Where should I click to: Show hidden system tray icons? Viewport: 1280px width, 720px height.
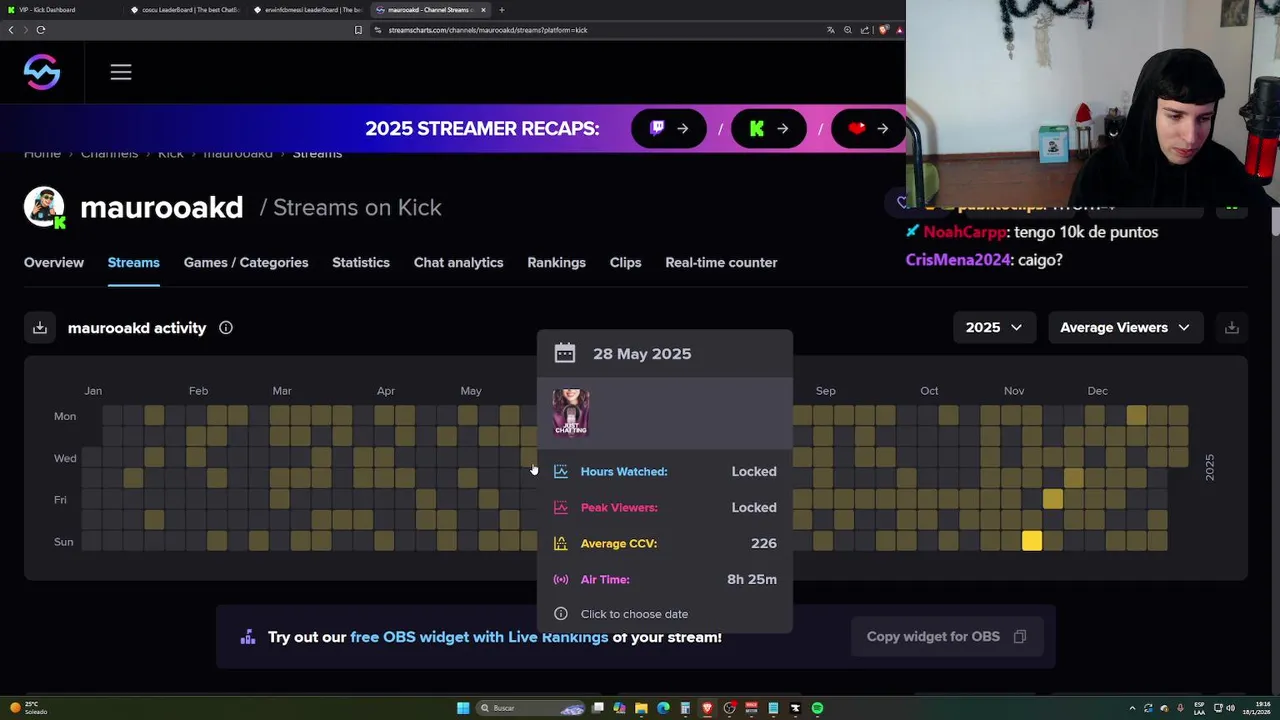[x=1132, y=708]
